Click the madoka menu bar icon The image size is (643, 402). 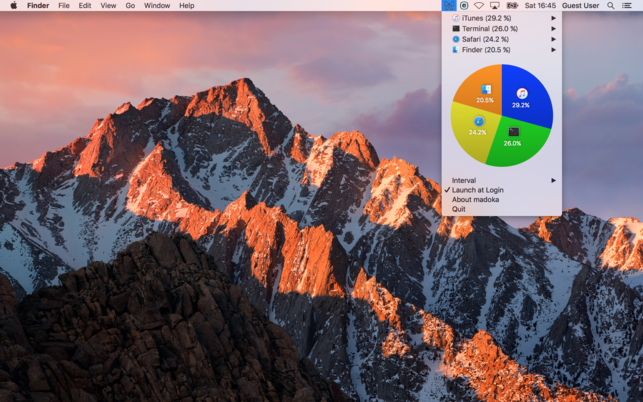(449, 5)
